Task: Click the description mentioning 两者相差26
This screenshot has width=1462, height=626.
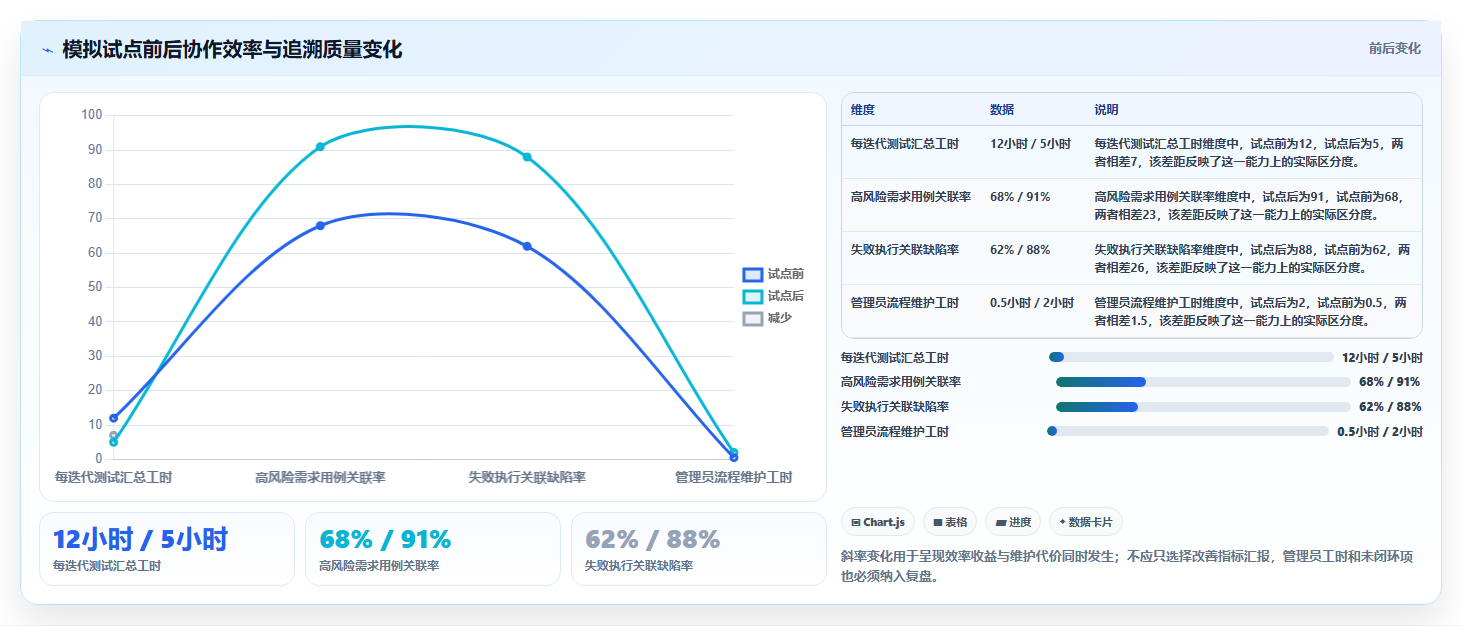Action: tap(1253, 258)
